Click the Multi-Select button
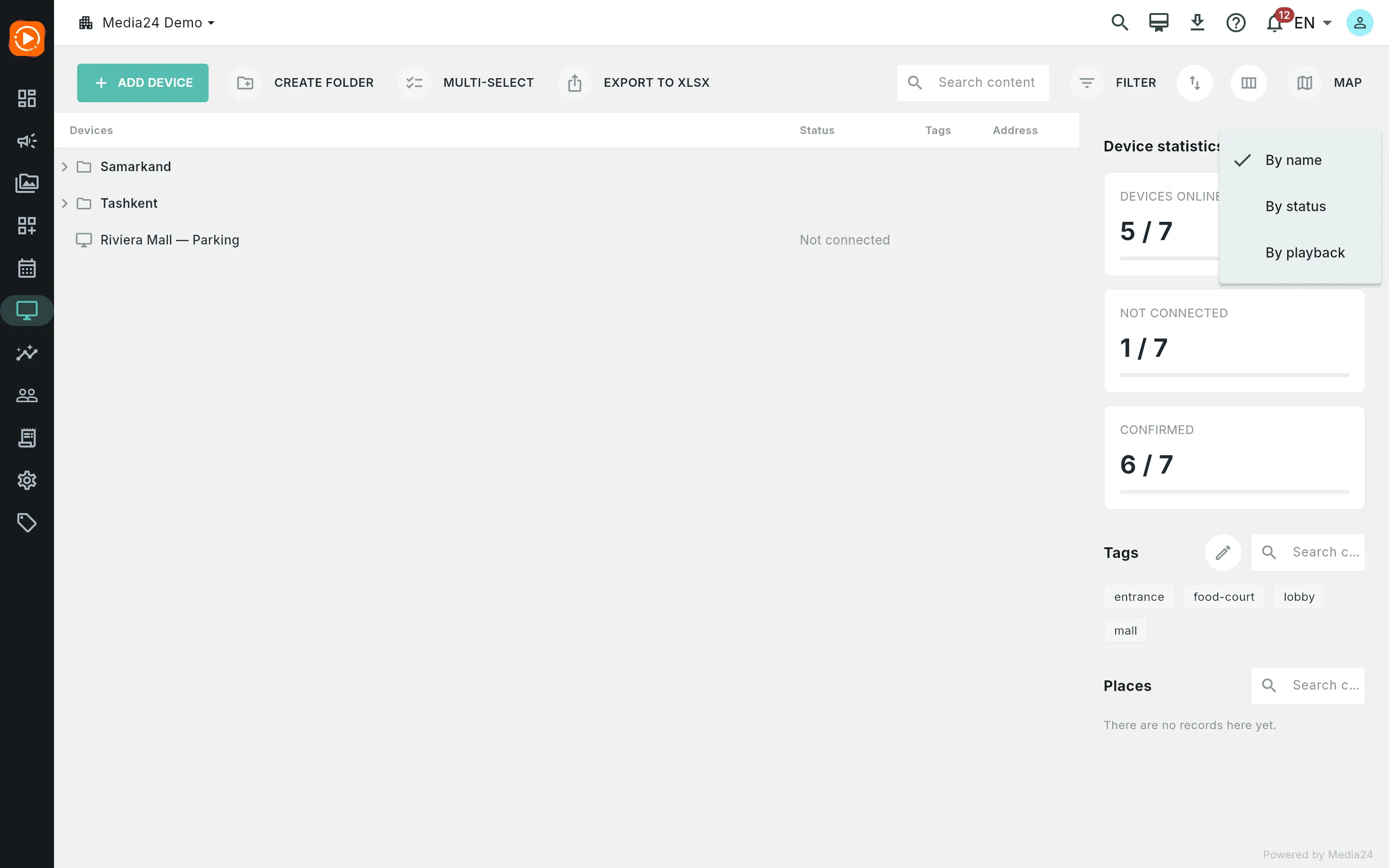This screenshot has height=868, width=1389. coord(466,82)
